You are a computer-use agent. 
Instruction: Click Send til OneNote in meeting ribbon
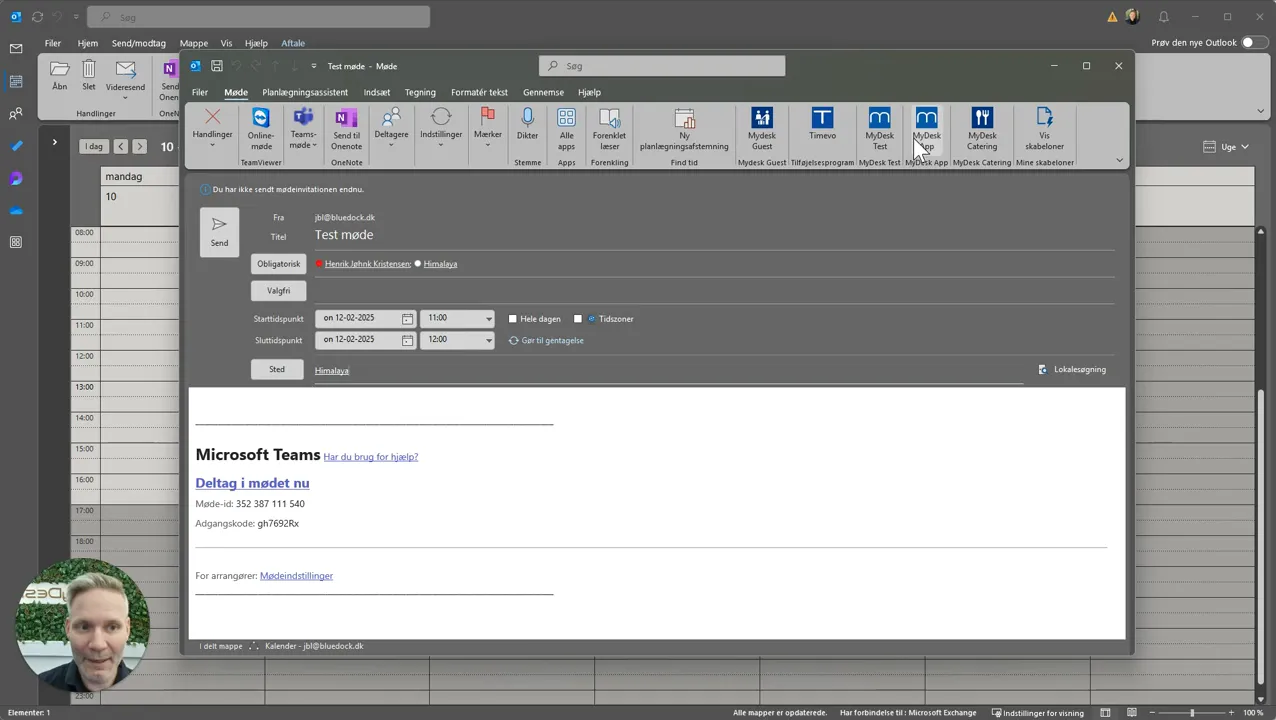click(347, 129)
